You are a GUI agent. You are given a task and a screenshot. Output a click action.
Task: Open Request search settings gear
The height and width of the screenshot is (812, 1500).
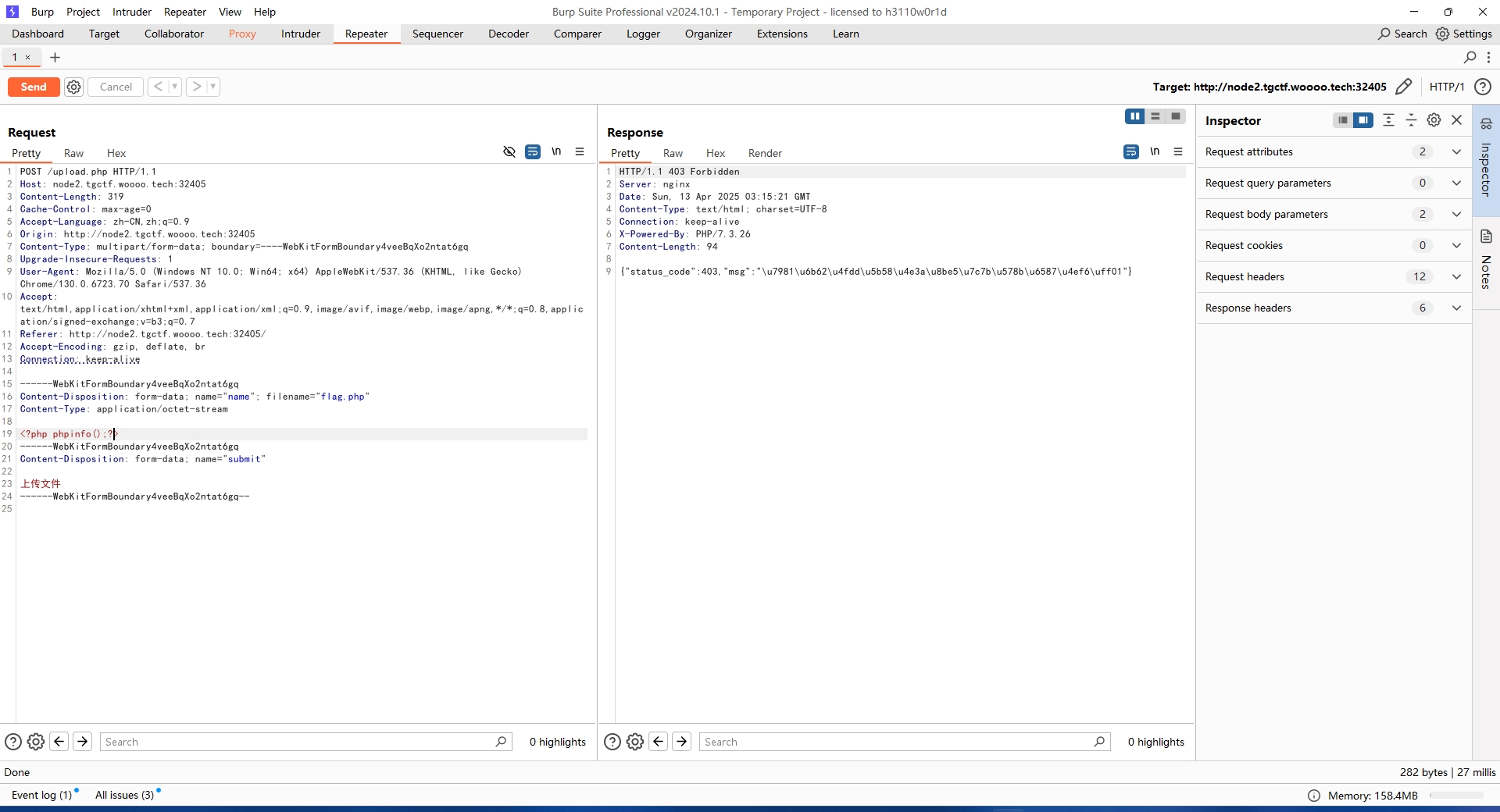36,742
